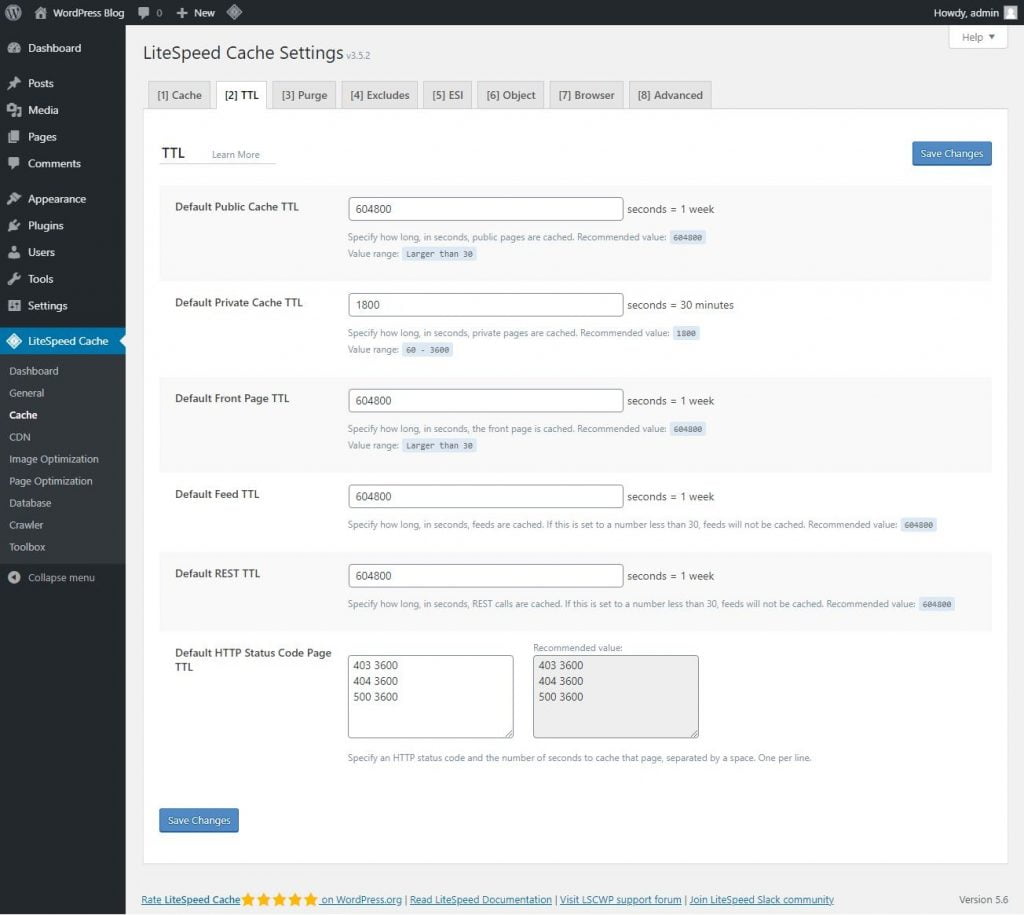The width and height of the screenshot is (1024, 915).
Task: Click the Media icon in sidebar
Action: click(x=14, y=110)
